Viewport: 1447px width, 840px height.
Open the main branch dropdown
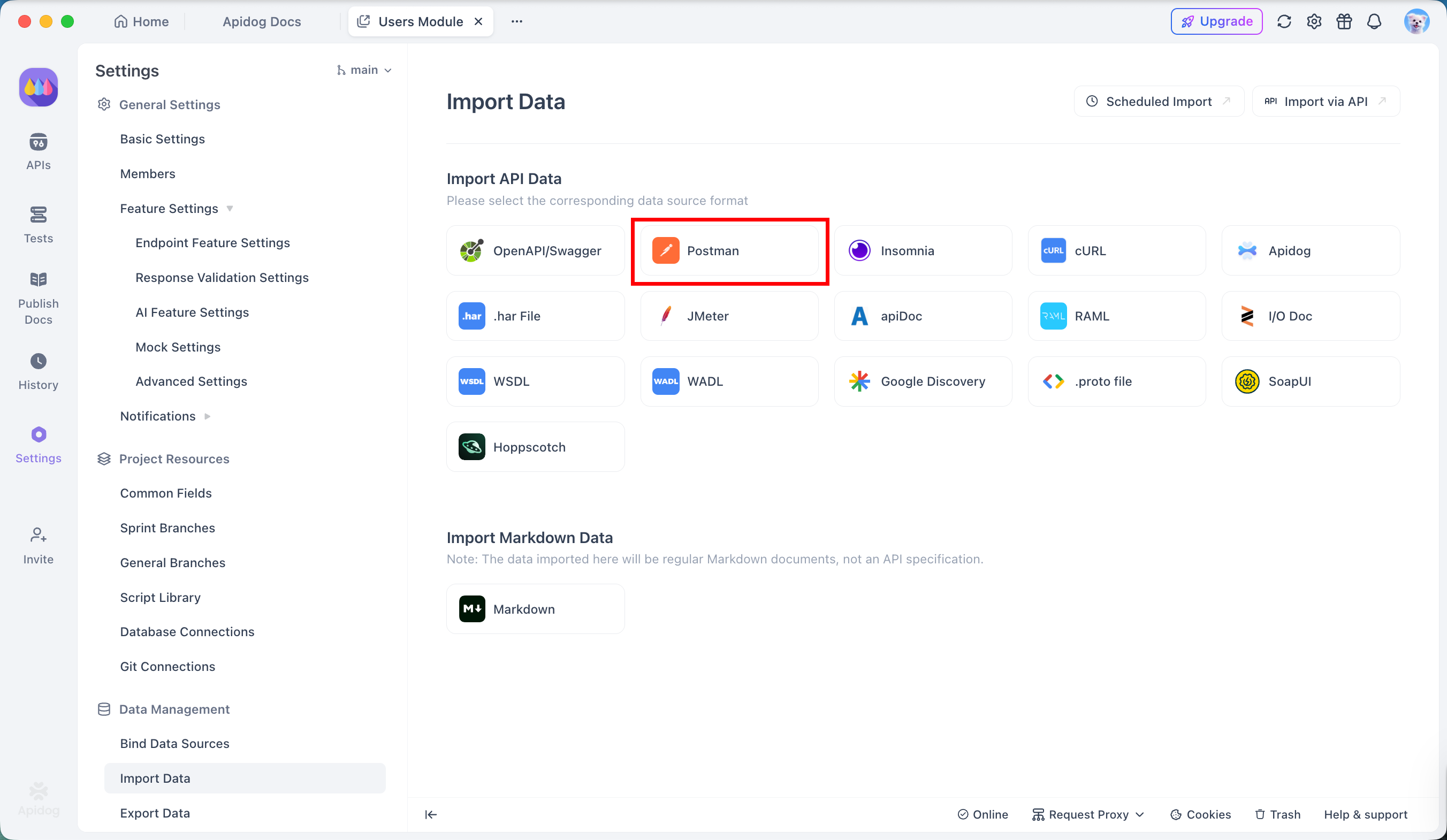coord(364,70)
